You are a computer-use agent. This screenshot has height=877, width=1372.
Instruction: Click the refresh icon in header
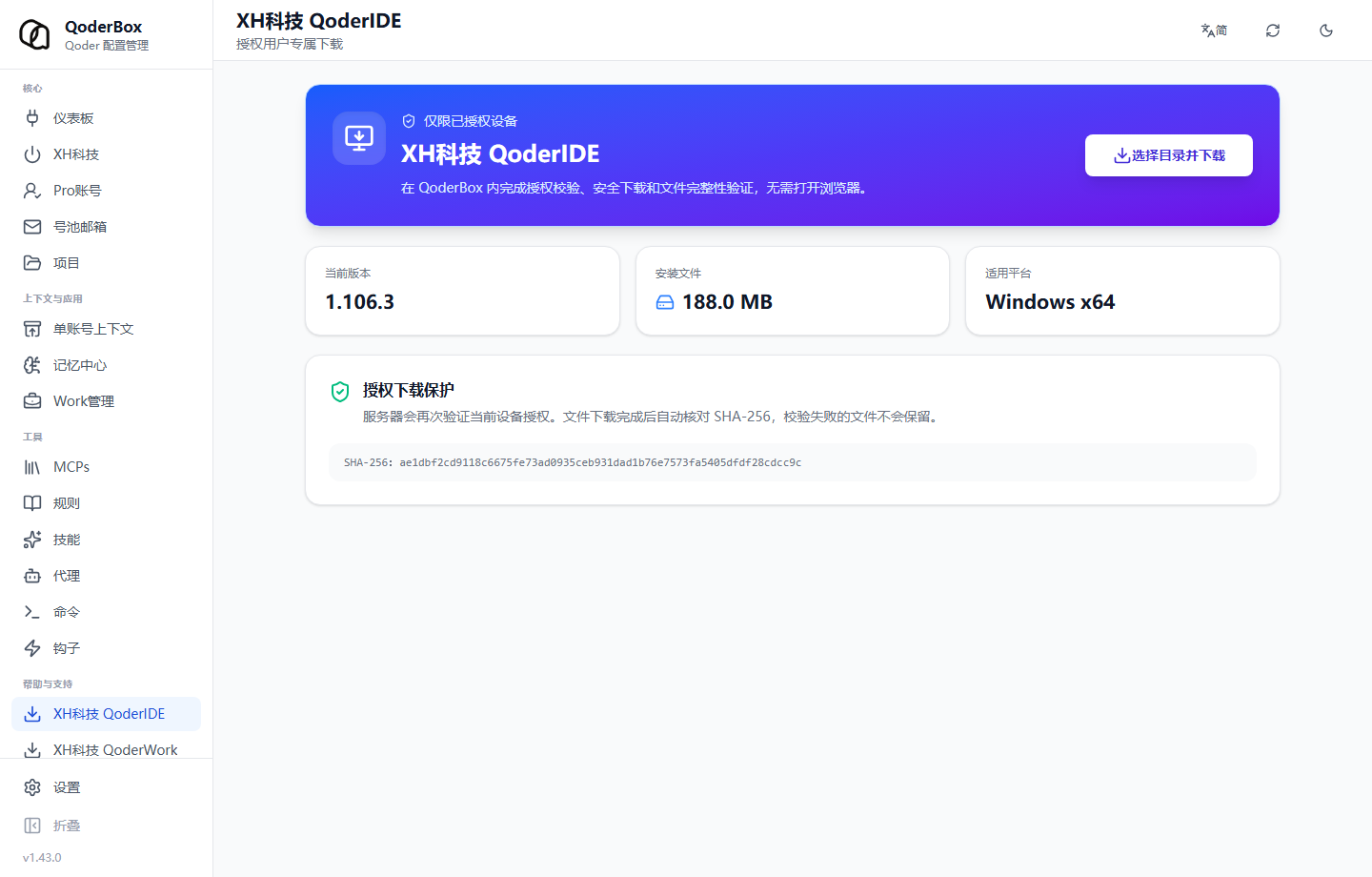(1273, 31)
